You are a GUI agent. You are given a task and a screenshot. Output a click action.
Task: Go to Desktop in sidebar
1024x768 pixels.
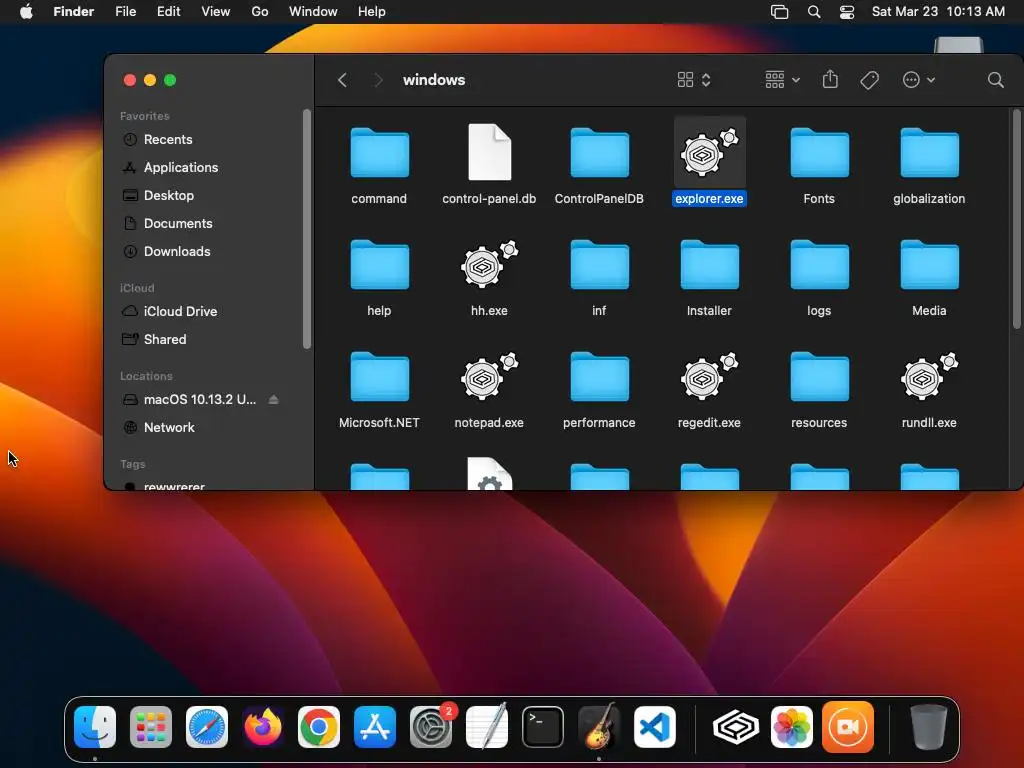tap(168, 195)
